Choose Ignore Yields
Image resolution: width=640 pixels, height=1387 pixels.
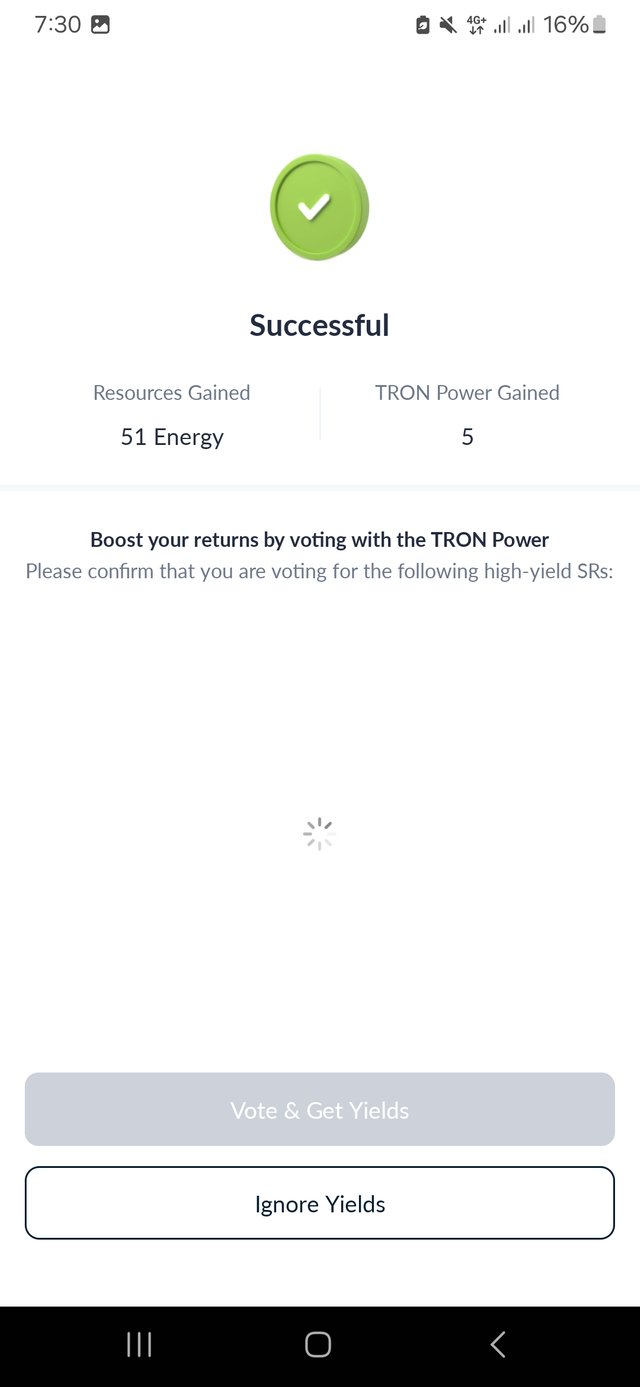(320, 1203)
